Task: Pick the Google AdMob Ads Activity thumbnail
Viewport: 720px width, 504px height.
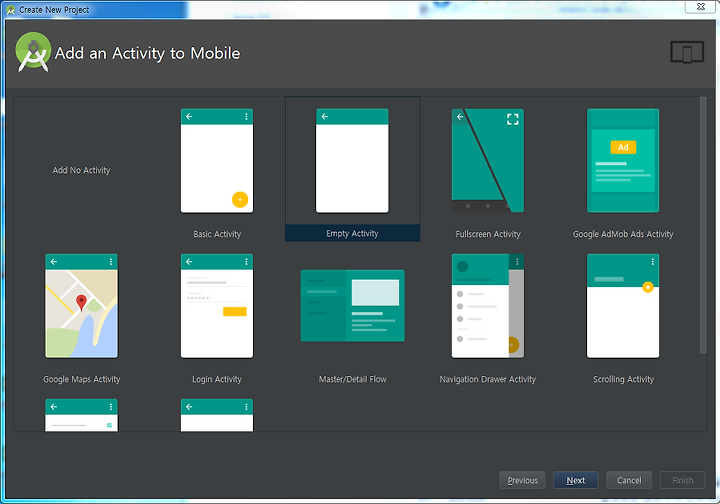Action: tap(623, 161)
